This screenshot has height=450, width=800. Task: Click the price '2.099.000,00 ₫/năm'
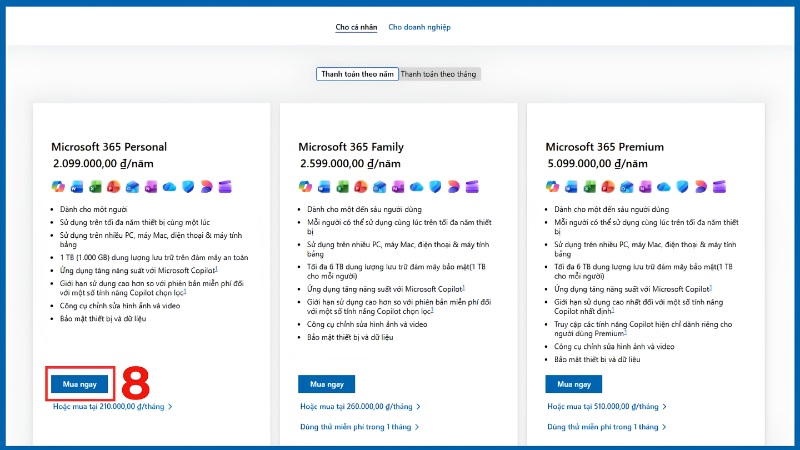click(x=103, y=164)
